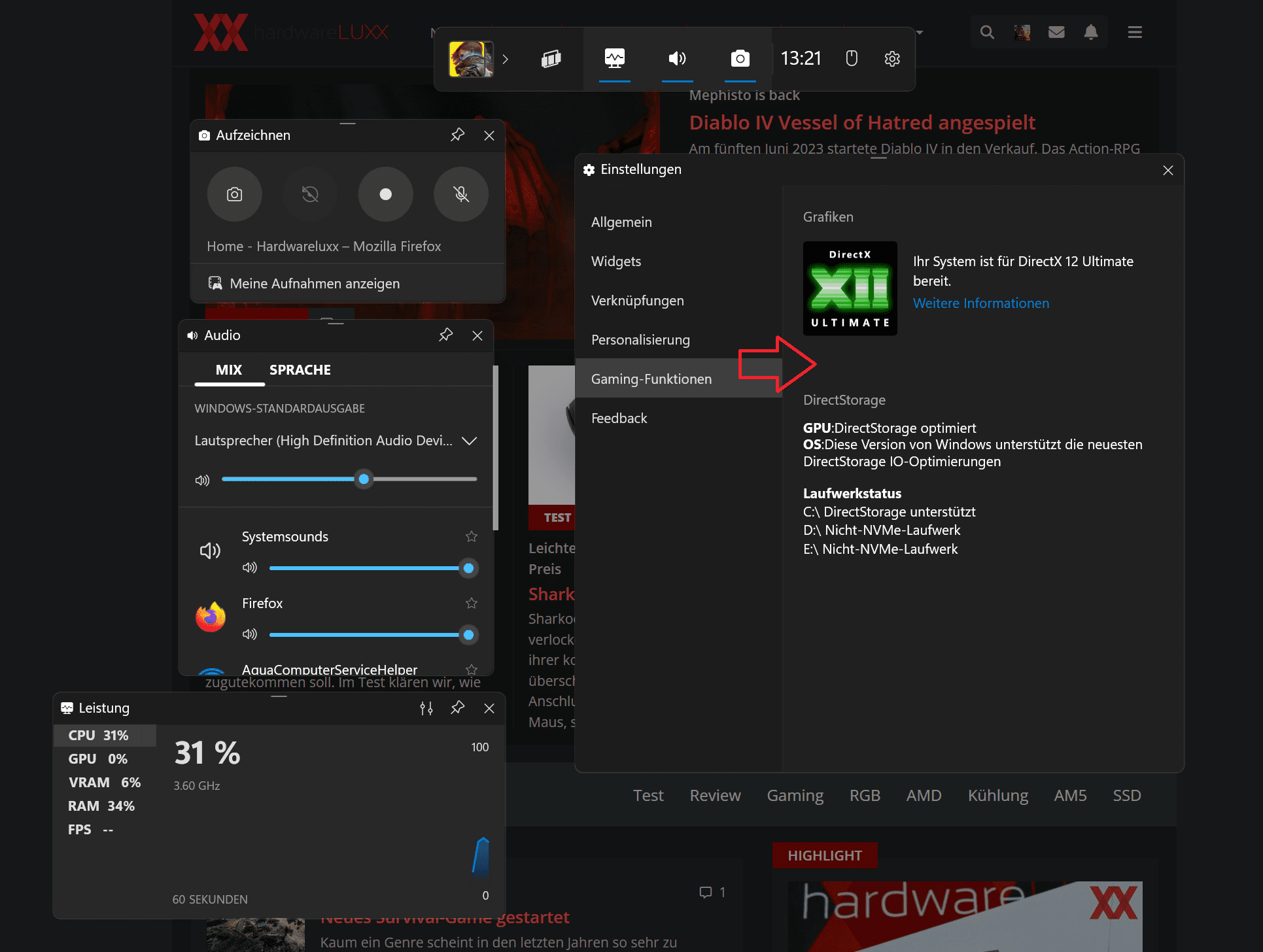
Task: Click the Audio widget scrollbar
Action: [496, 448]
